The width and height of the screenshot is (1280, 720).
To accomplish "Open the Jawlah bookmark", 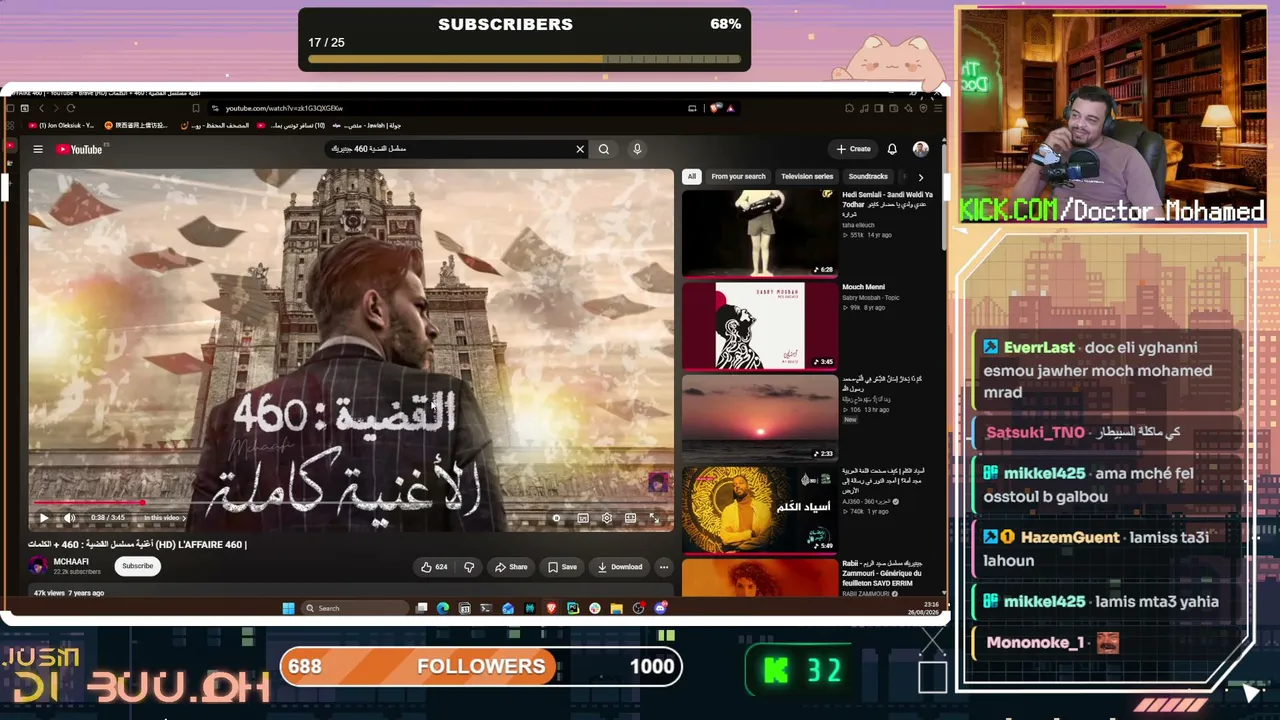I will point(365,126).
